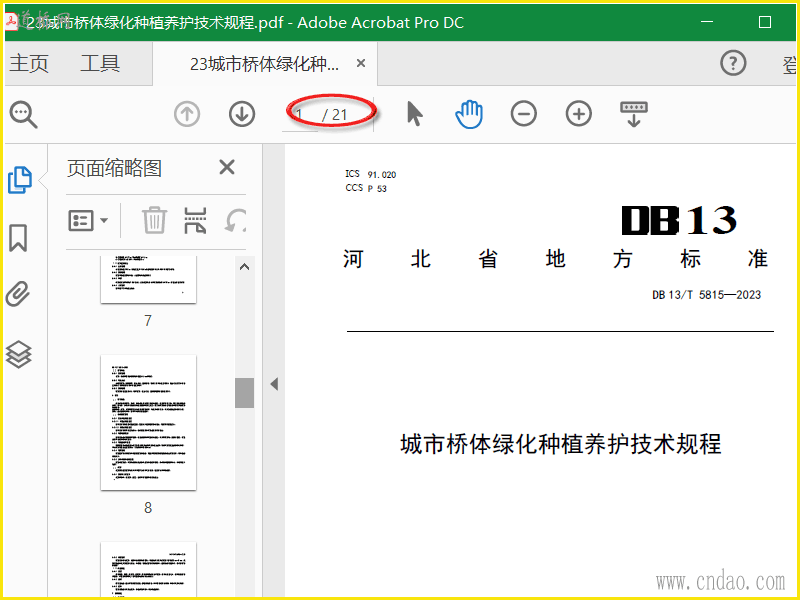Switch to the 主页 tab
This screenshot has width=800, height=600.
tap(29, 63)
